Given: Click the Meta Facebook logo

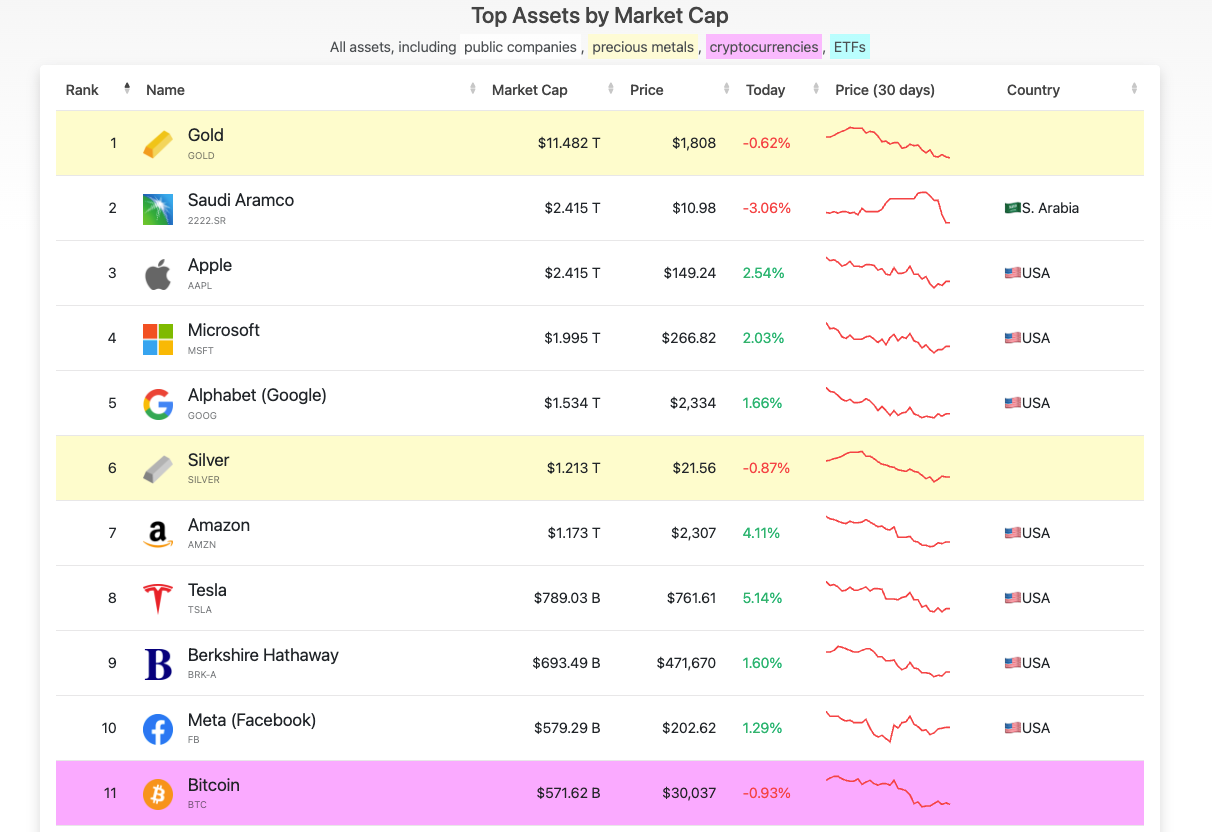Looking at the screenshot, I should coord(158,729).
